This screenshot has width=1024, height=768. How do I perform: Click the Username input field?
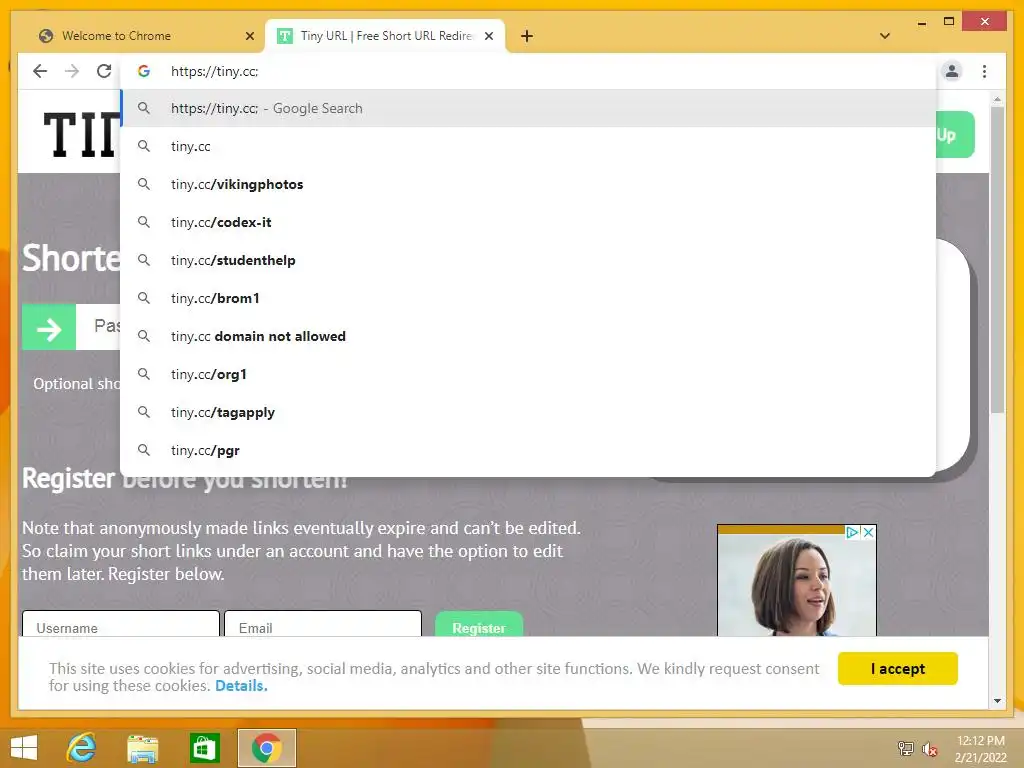pyautogui.click(x=121, y=624)
